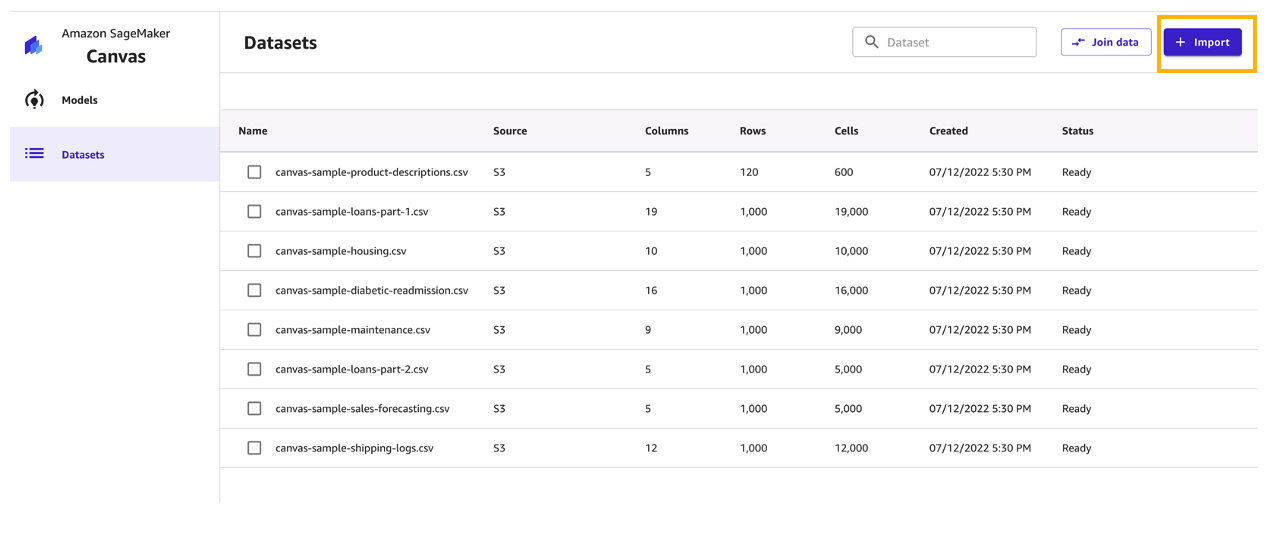The width and height of the screenshot is (1280, 536).
Task: Check the canvas-sample-product-descriptions.csv checkbox
Action: click(254, 172)
